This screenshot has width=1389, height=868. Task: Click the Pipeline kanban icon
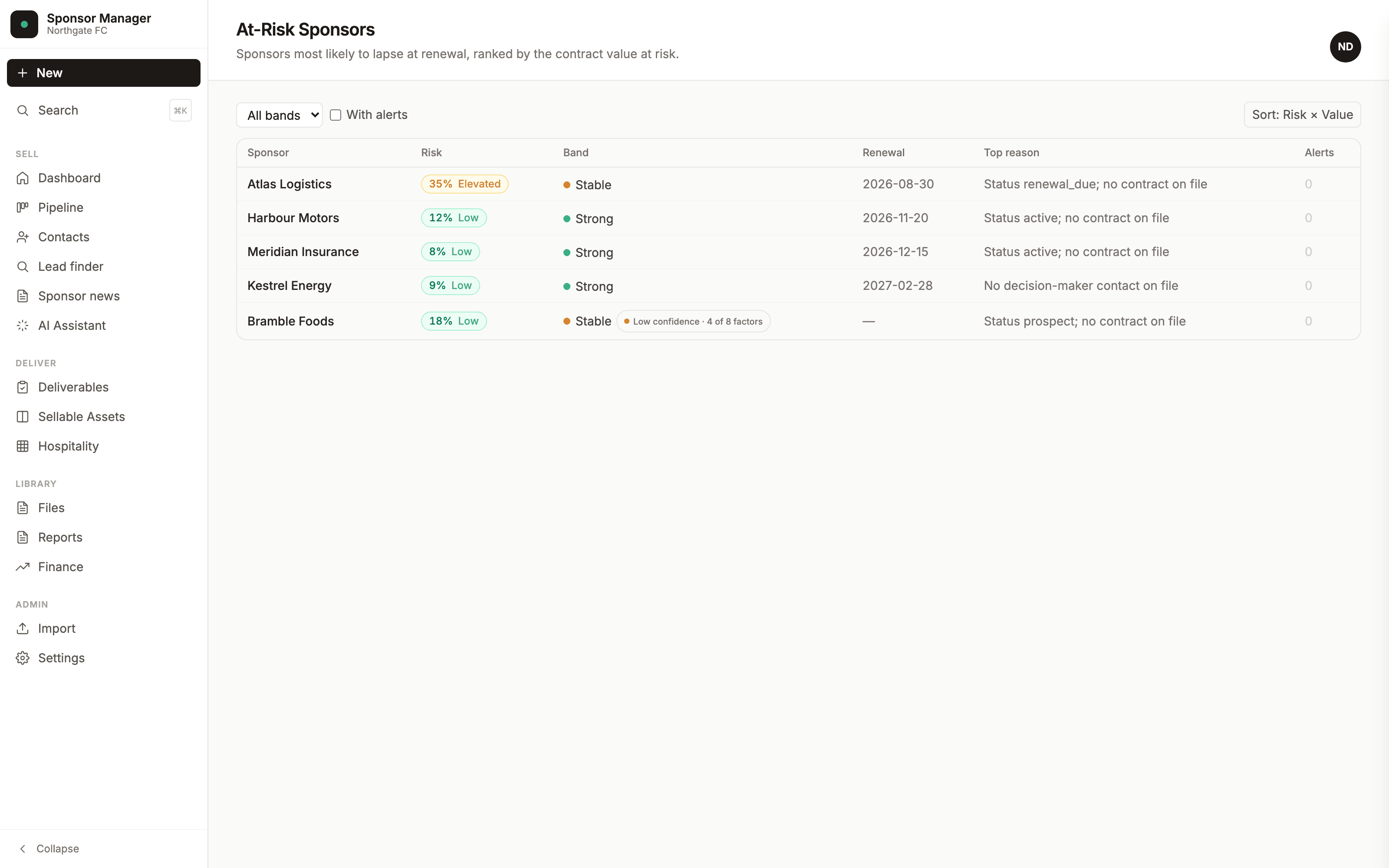pyautogui.click(x=23, y=207)
